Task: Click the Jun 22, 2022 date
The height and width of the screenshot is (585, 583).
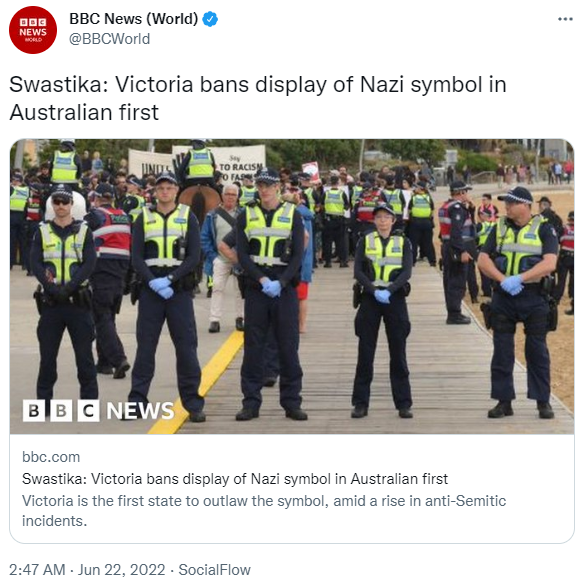Action: 122,570
